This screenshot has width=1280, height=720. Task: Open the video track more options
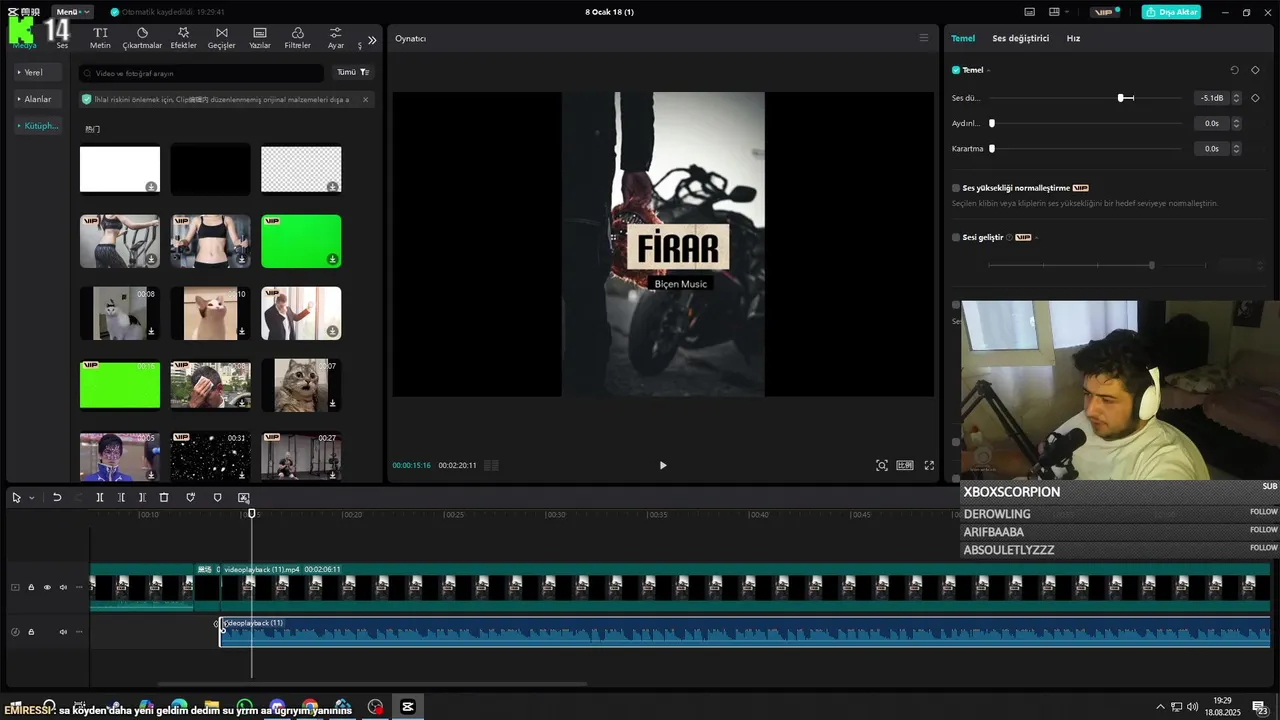[79, 587]
